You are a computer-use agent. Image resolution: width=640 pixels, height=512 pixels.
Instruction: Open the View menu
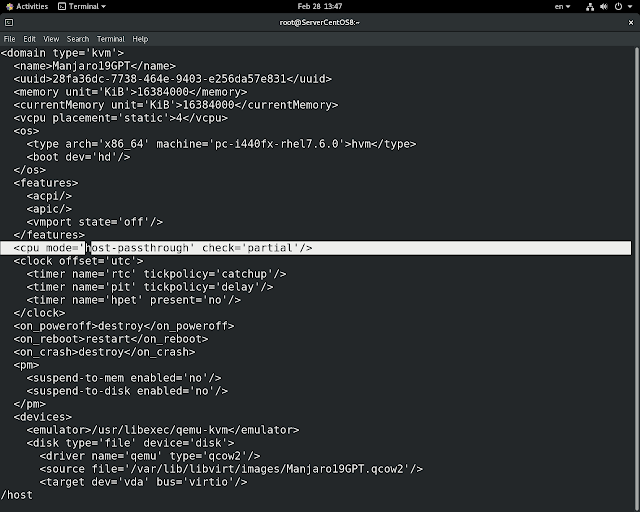(51, 39)
